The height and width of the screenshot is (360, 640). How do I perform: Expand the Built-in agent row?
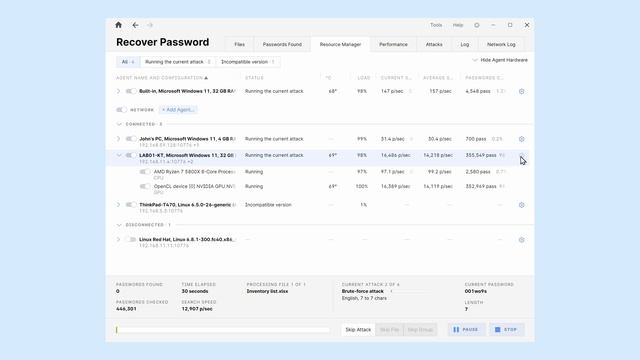(x=119, y=91)
